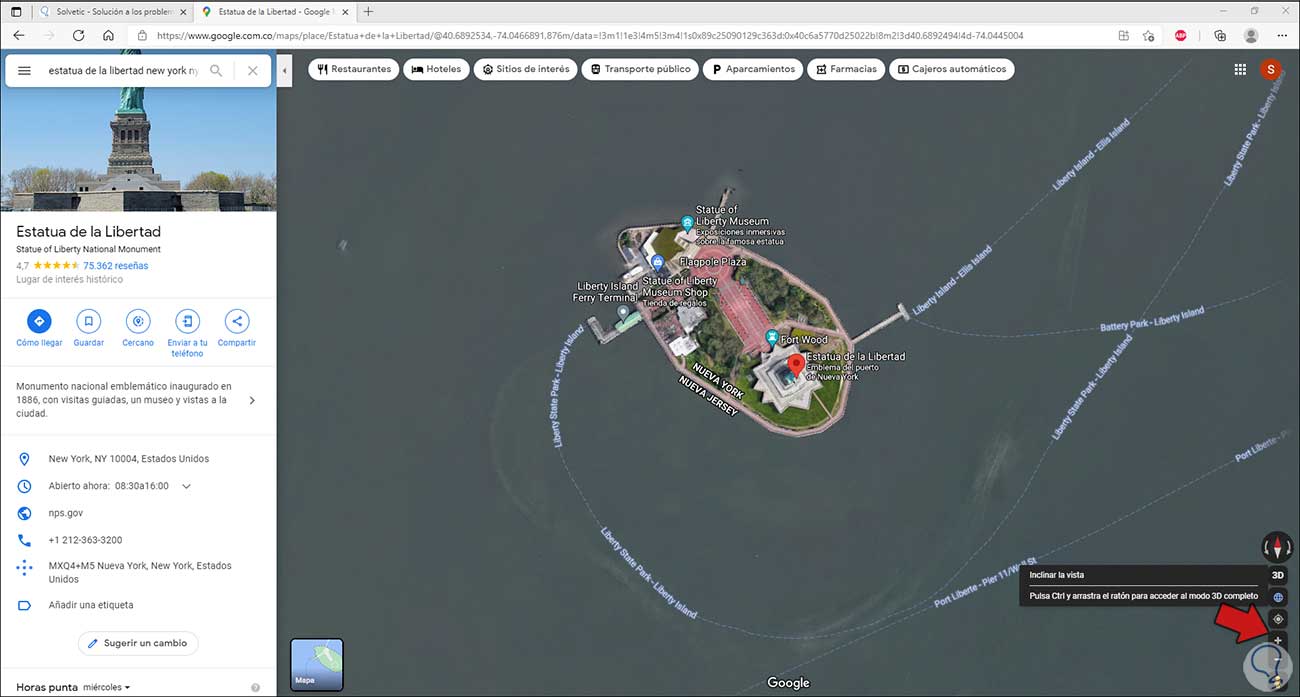Click Añadir una etiqueta
This screenshot has height=697, width=1300.
(91, 605)
